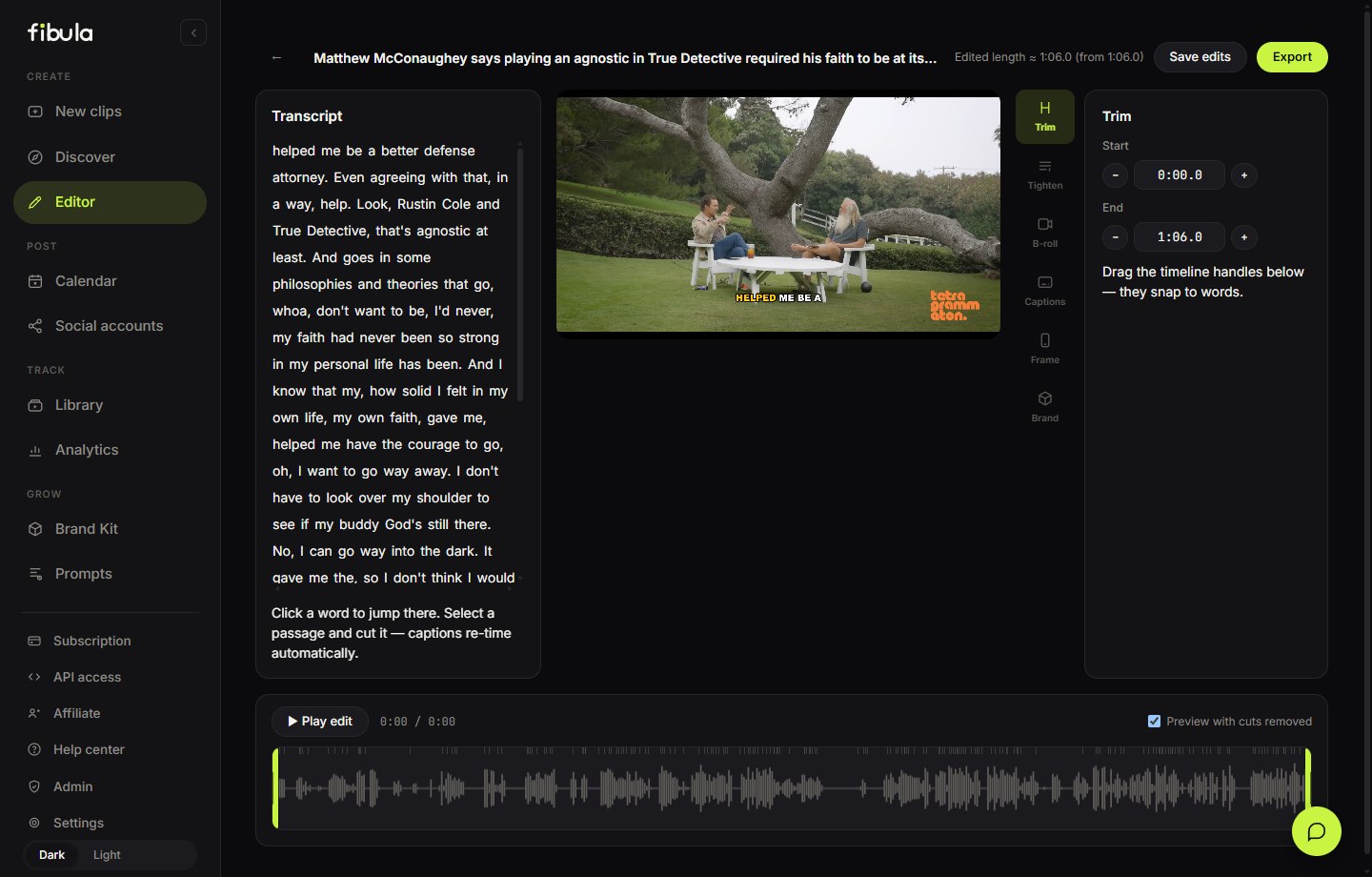The width and height of the screenshot is (1372, 877).
Task: Open the Brand Kit section
Action: point(110,529)
